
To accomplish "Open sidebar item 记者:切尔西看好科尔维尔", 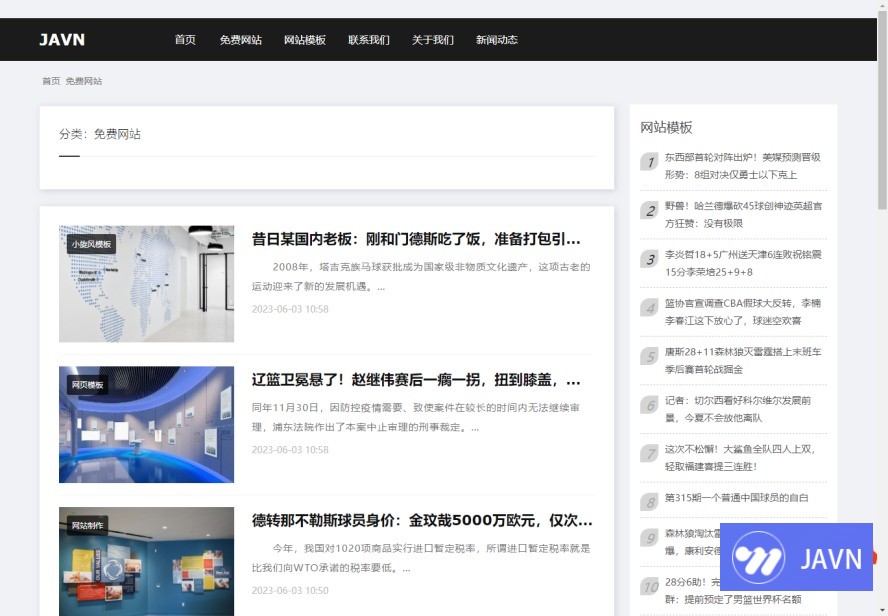I will tap(737, 409).
